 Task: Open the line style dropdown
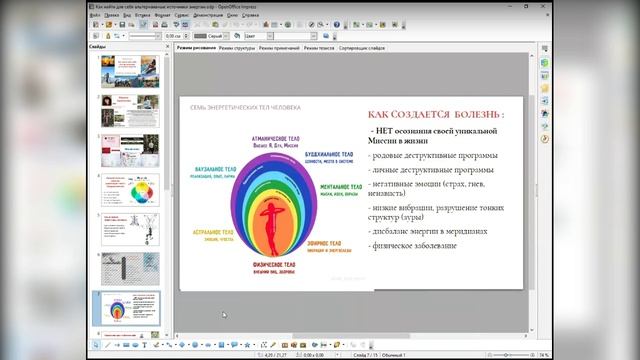coord(159,36)
